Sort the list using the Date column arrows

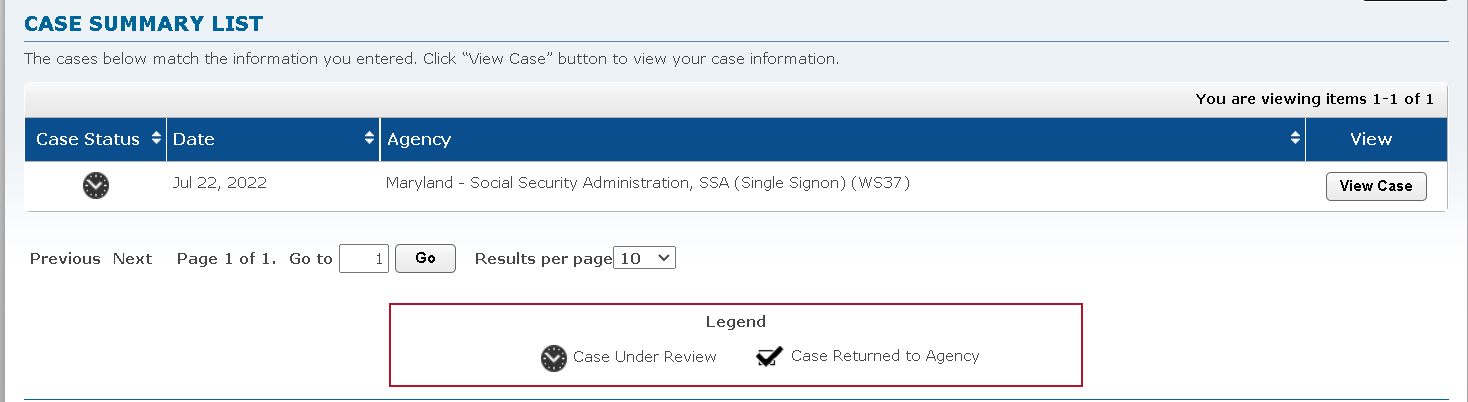tap(369, 139)
